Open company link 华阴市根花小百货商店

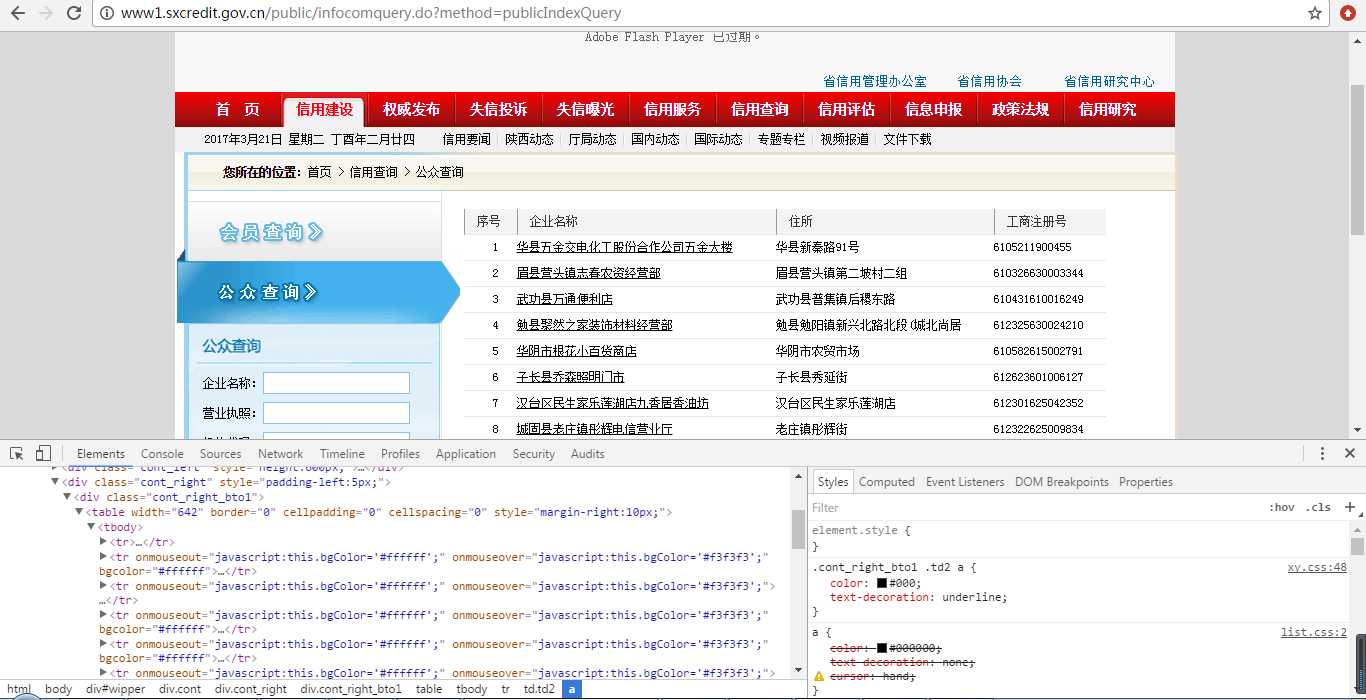576,351
